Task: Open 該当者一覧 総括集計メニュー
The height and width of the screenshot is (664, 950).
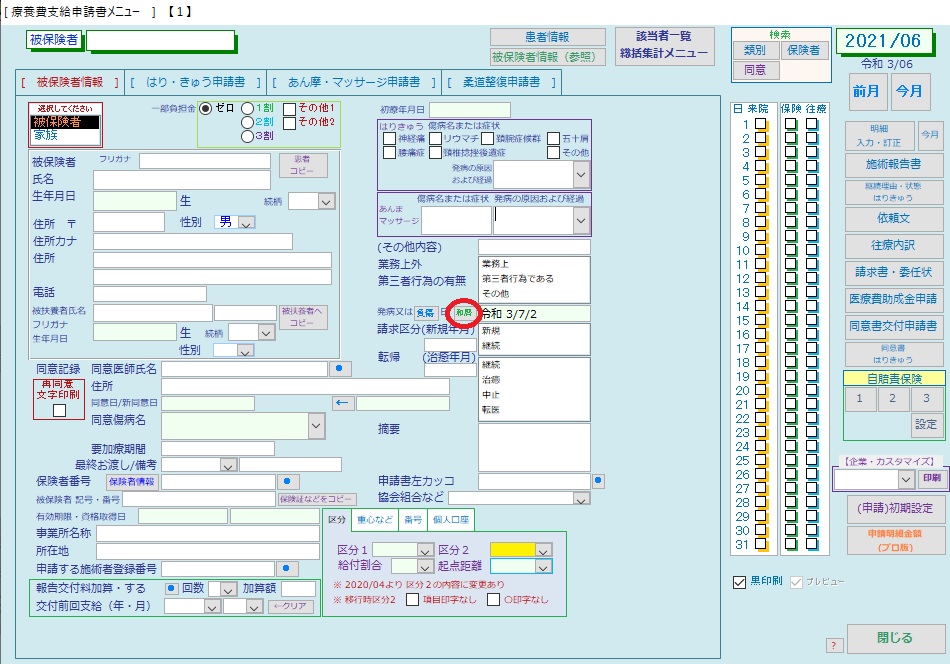Action: pos(664,45)
